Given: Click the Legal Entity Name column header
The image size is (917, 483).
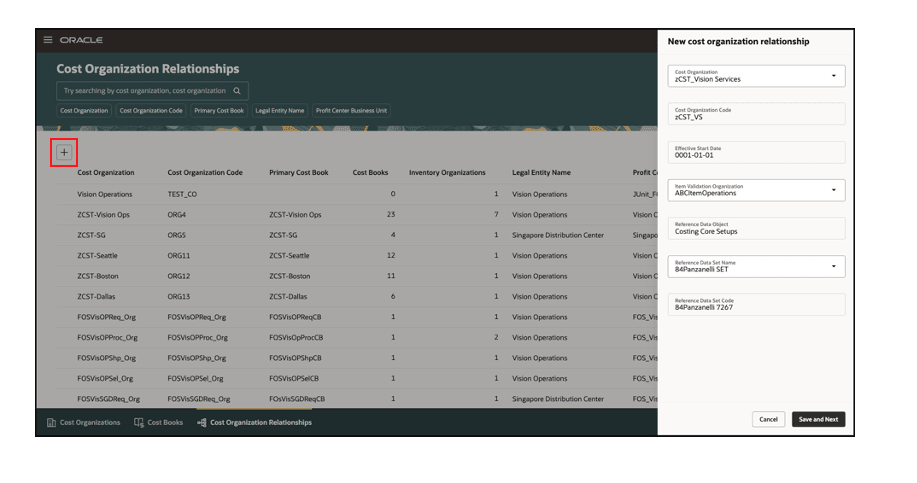Looking at the screenshot, I should click(542, 172).
